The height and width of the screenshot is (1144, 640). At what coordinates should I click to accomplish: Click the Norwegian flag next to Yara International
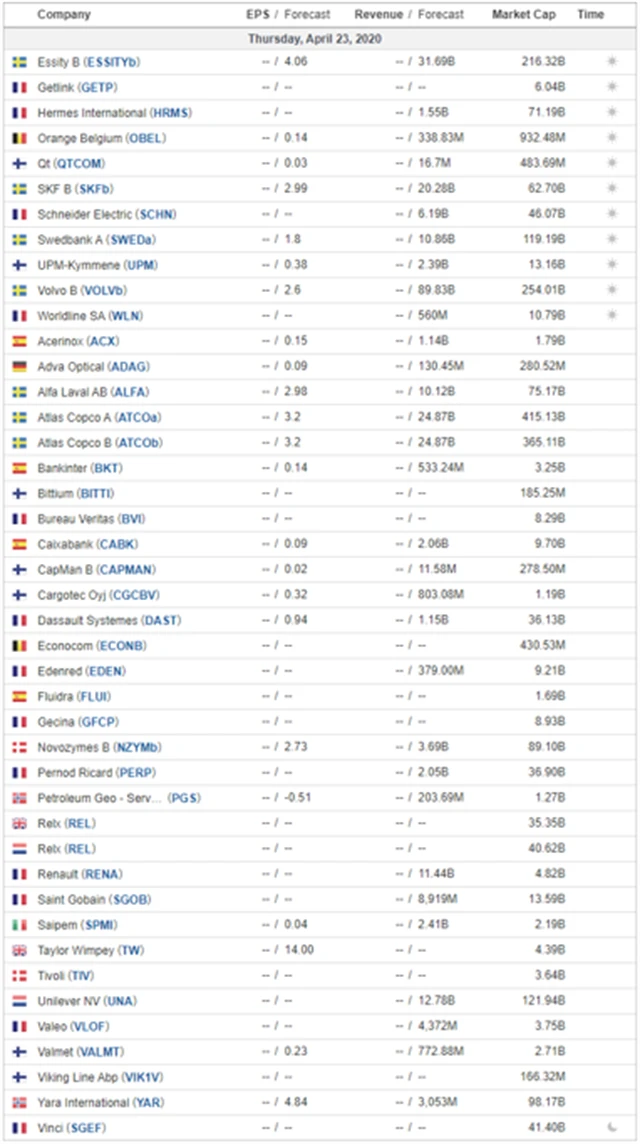[19, 1102]
